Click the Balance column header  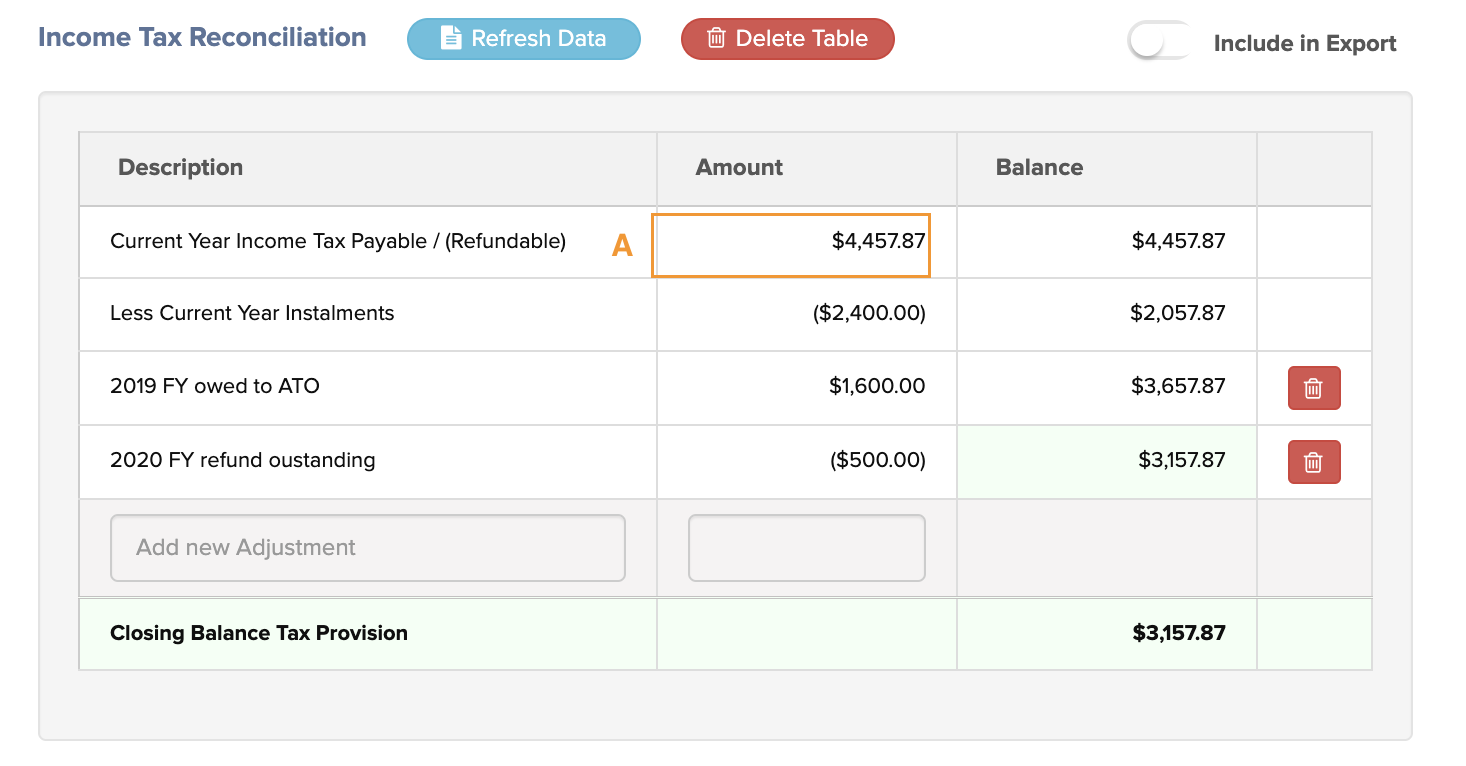(1039, 167)
